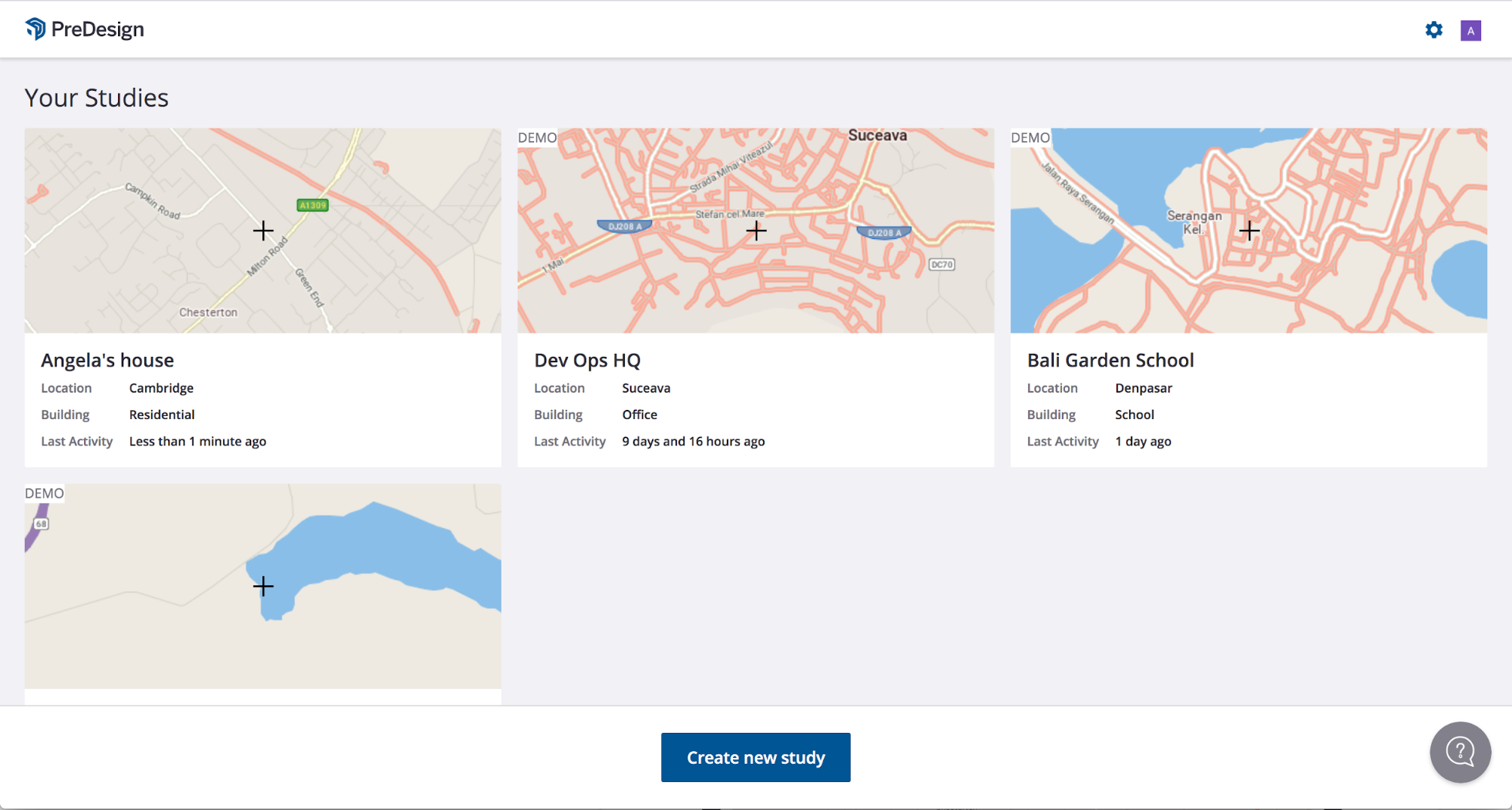This screenshot has width=1512, height=810.
Task: Open the settings gear icon
Action: tap(1433, 30)
